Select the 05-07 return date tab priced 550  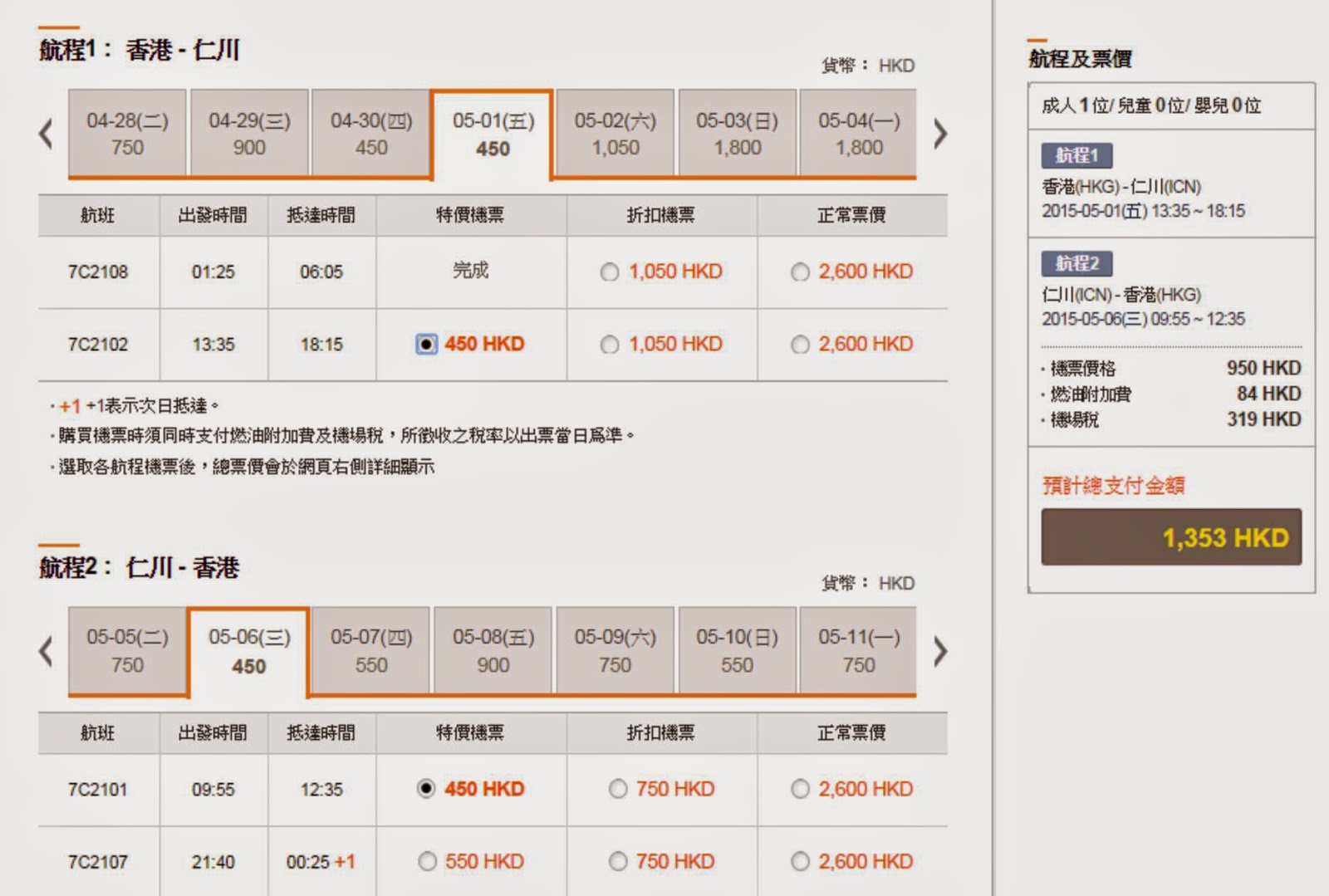[x=370, y=651]
